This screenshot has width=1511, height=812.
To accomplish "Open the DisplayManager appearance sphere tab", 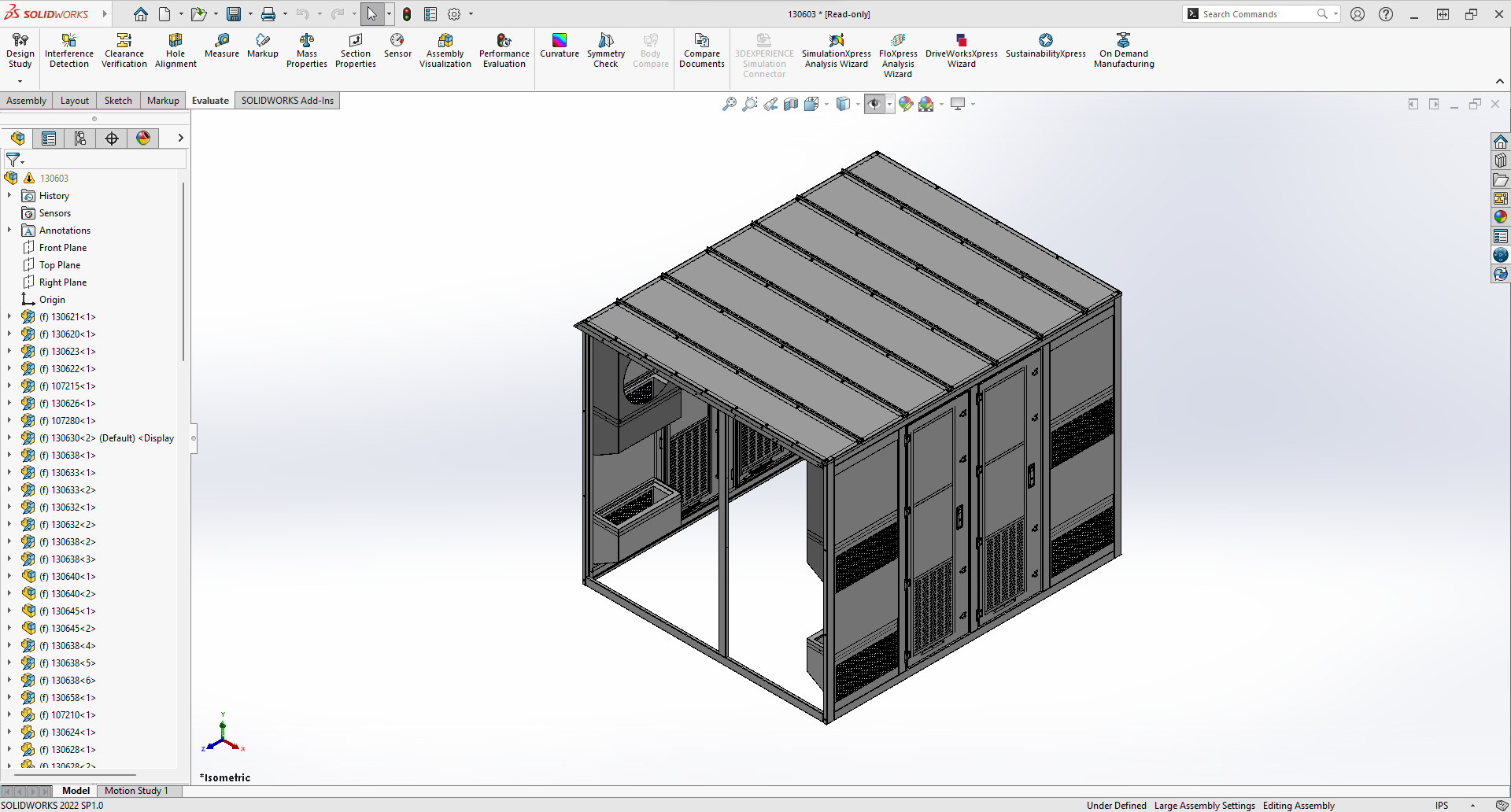I will pyautogui.click(x=143, y=138).
